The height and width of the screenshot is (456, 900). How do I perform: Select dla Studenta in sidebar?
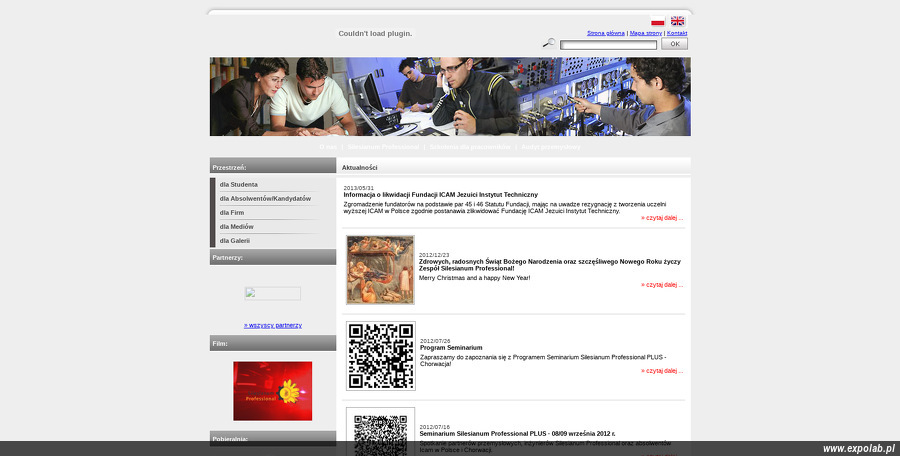(239, 184)
